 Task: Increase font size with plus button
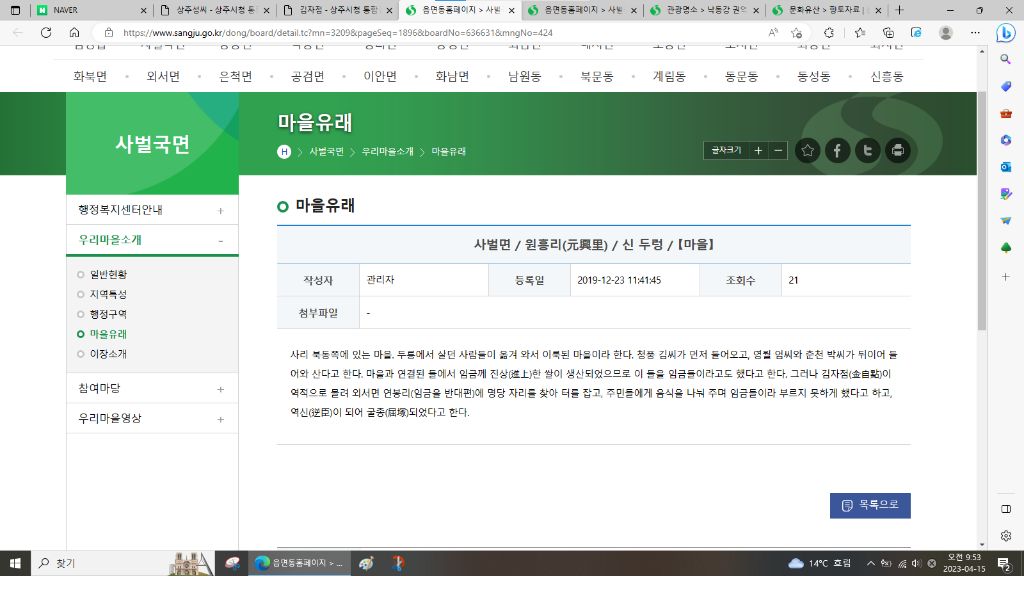click(x=758, y=150)
